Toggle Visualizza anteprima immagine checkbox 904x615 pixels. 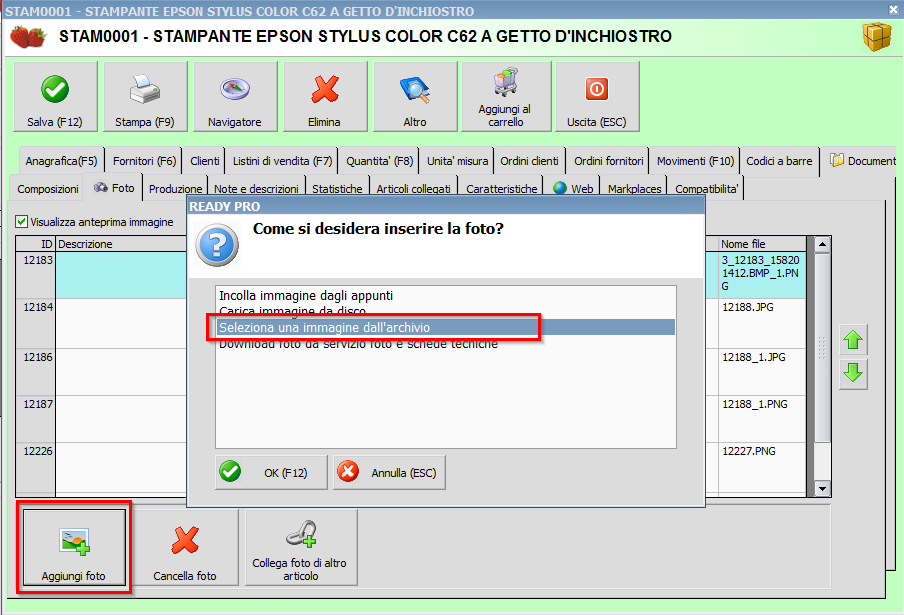pos(22,222)
